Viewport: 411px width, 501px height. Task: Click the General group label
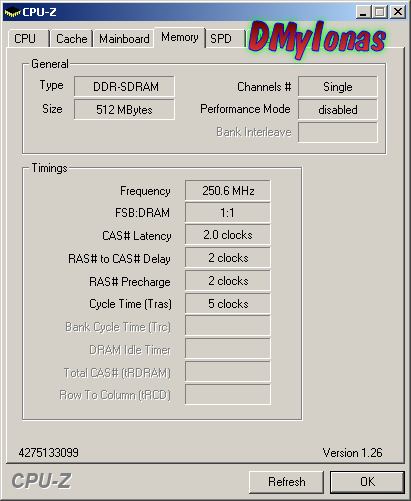pos(50,64)
